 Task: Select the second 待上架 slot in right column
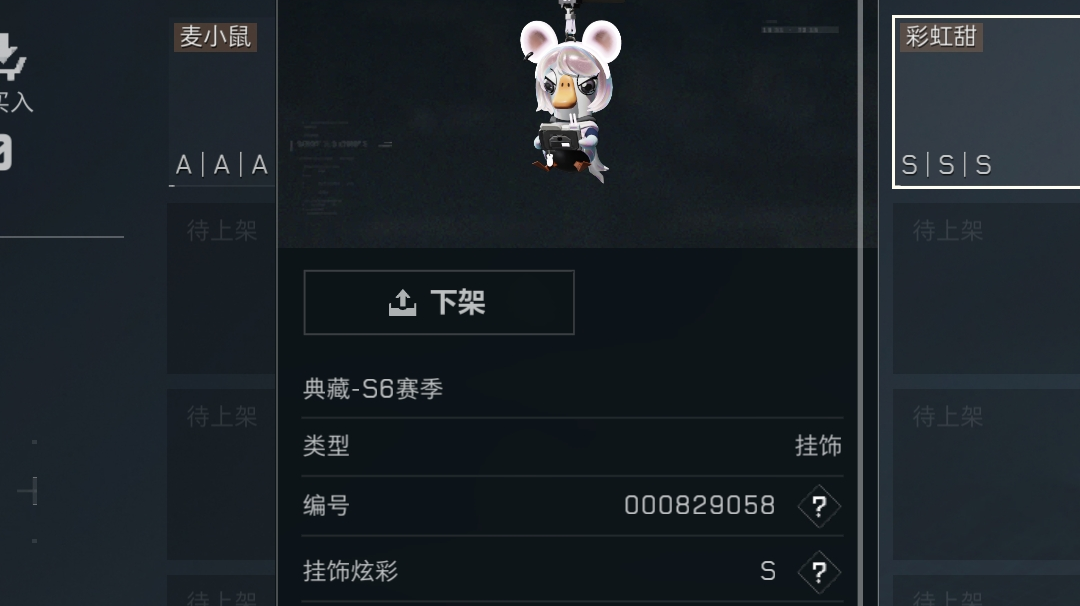click(x=986, y=474)
